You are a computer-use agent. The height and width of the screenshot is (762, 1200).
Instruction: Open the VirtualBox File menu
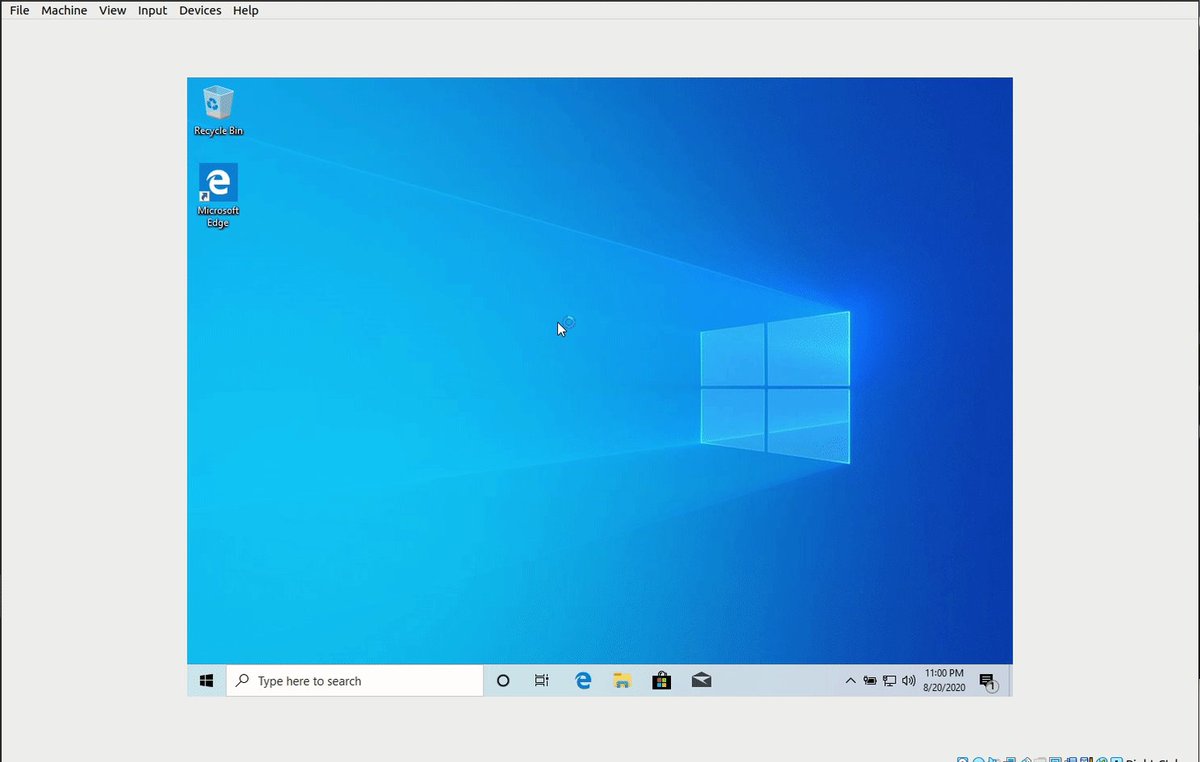coord(19,10)
